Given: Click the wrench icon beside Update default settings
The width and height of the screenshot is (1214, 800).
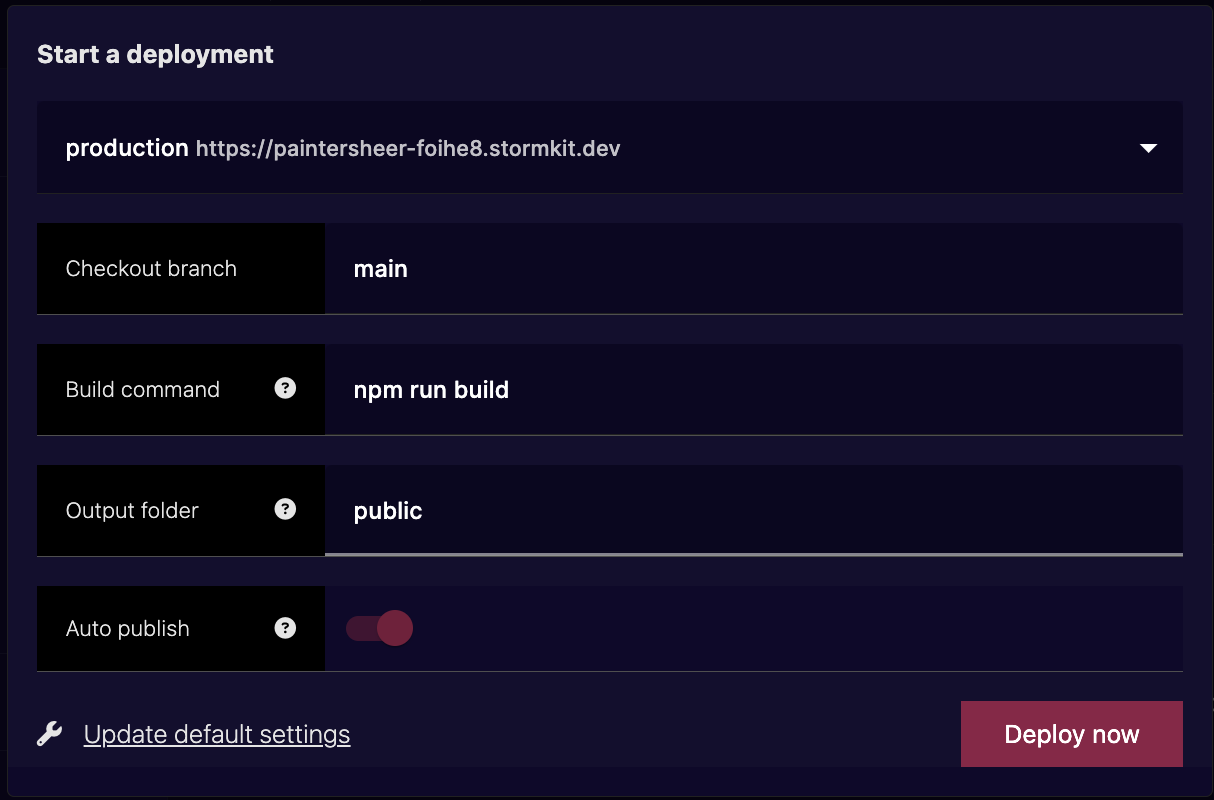Looking at the screenshot, I should [x=50, y=733].
